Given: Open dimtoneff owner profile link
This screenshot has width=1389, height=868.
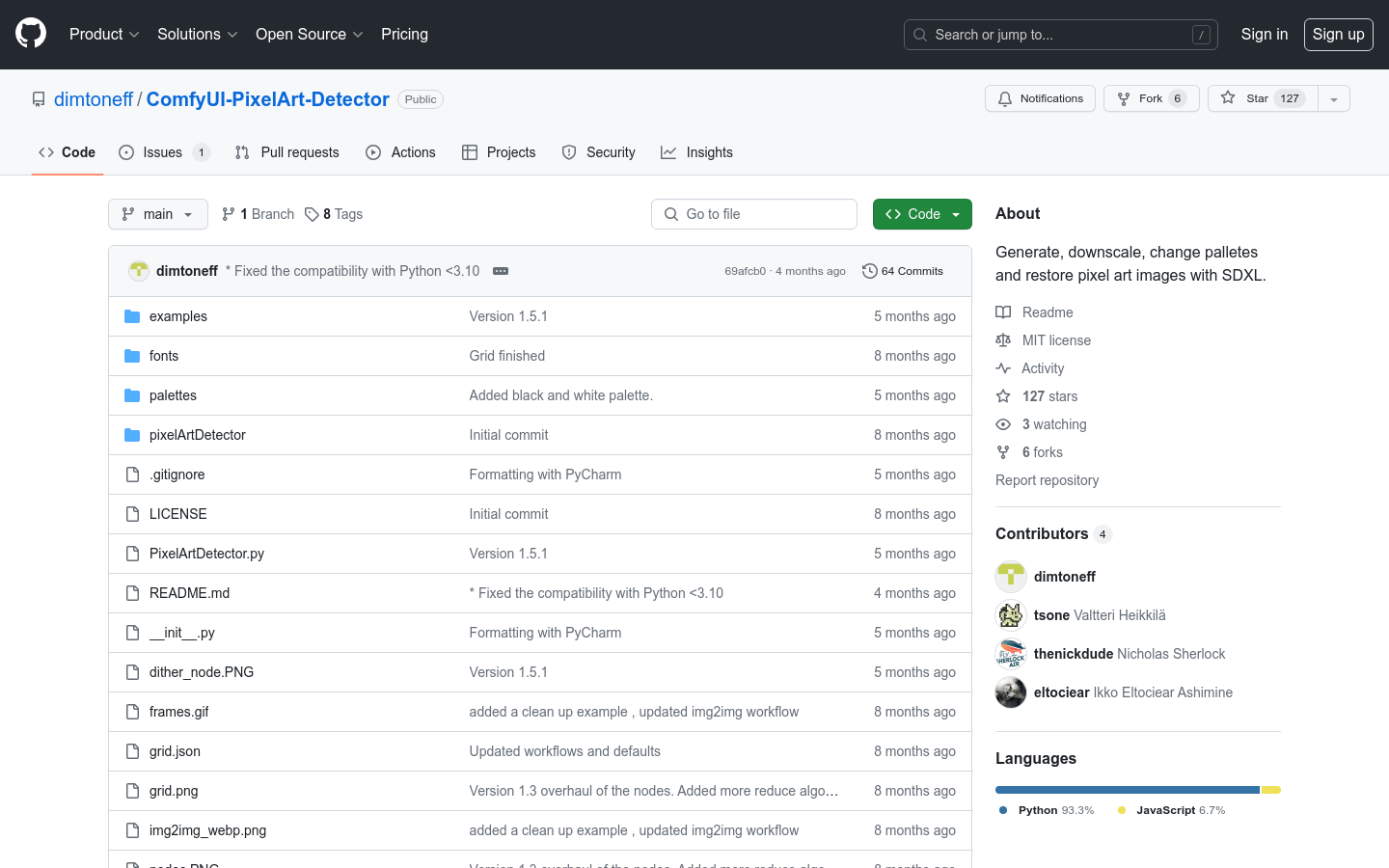Looking at the screenshot, I should click(x=94, y=99).
